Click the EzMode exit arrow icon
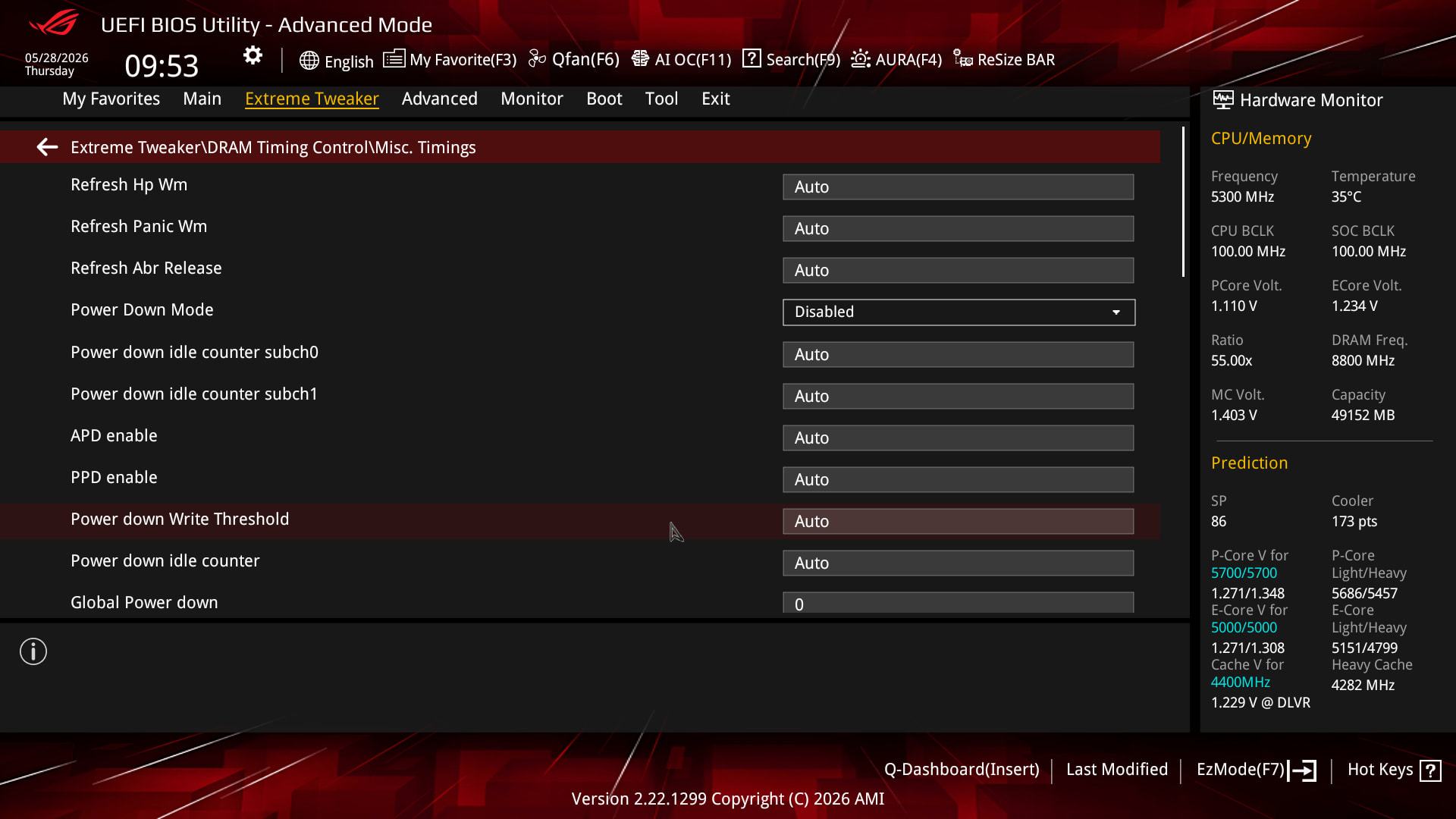 (1302, 770)
